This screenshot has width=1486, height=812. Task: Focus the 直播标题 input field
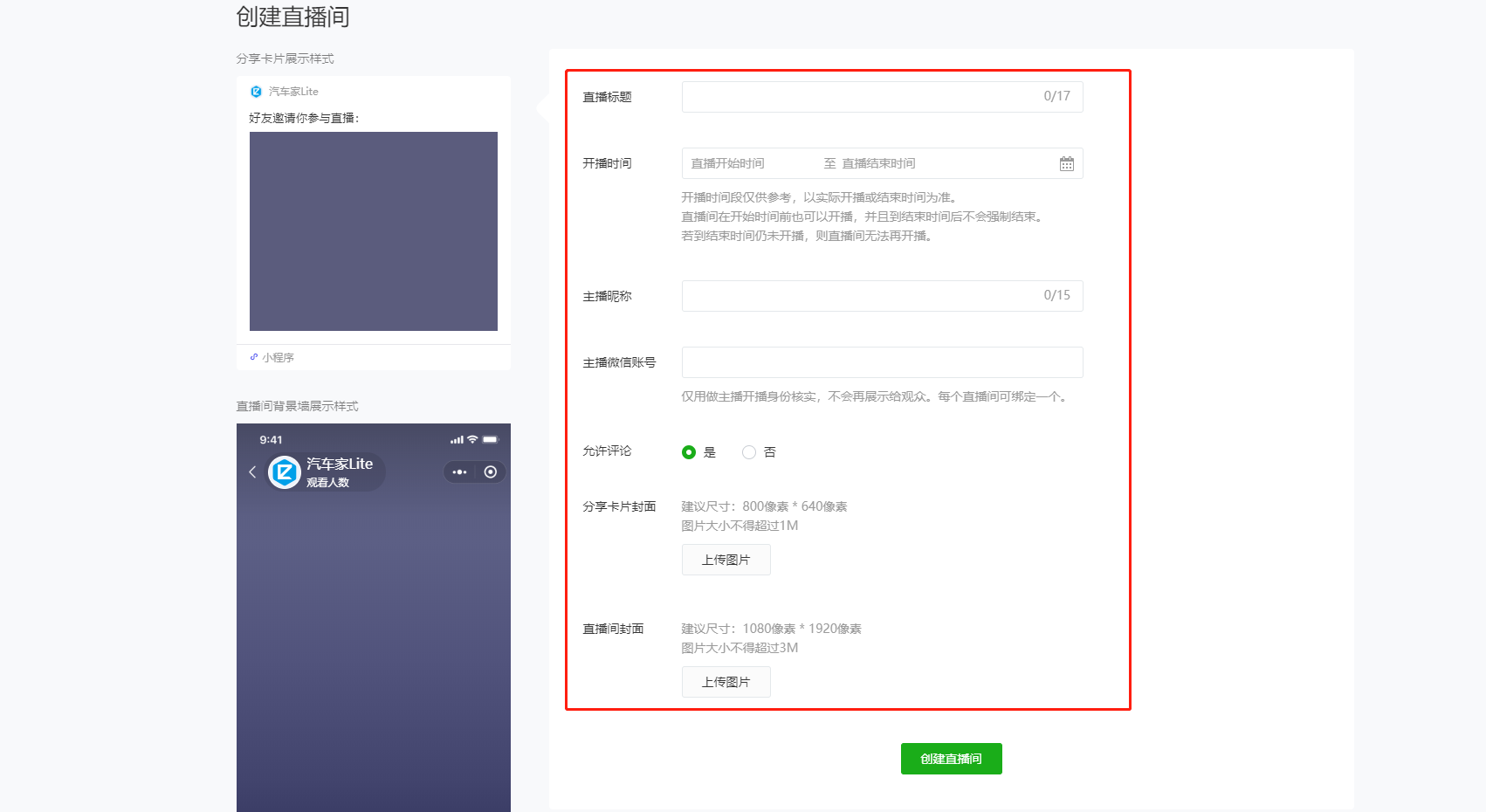pos(860,97)
